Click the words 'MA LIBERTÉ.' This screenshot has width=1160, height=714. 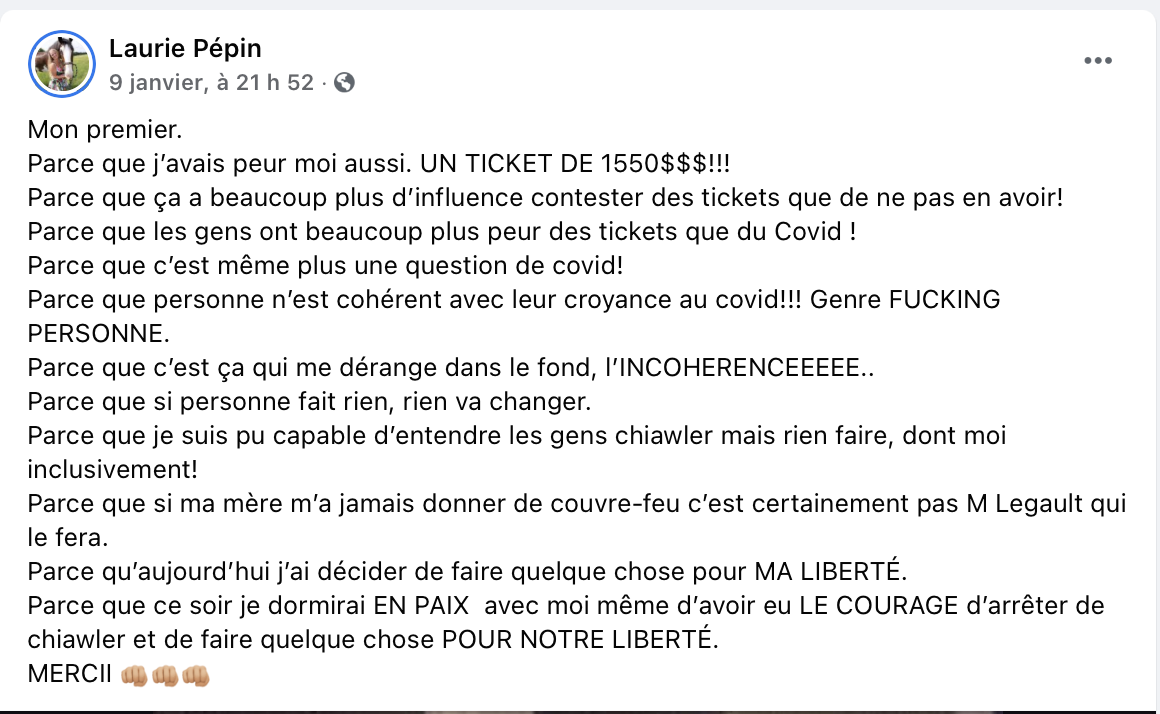click(x=831, y=571)
